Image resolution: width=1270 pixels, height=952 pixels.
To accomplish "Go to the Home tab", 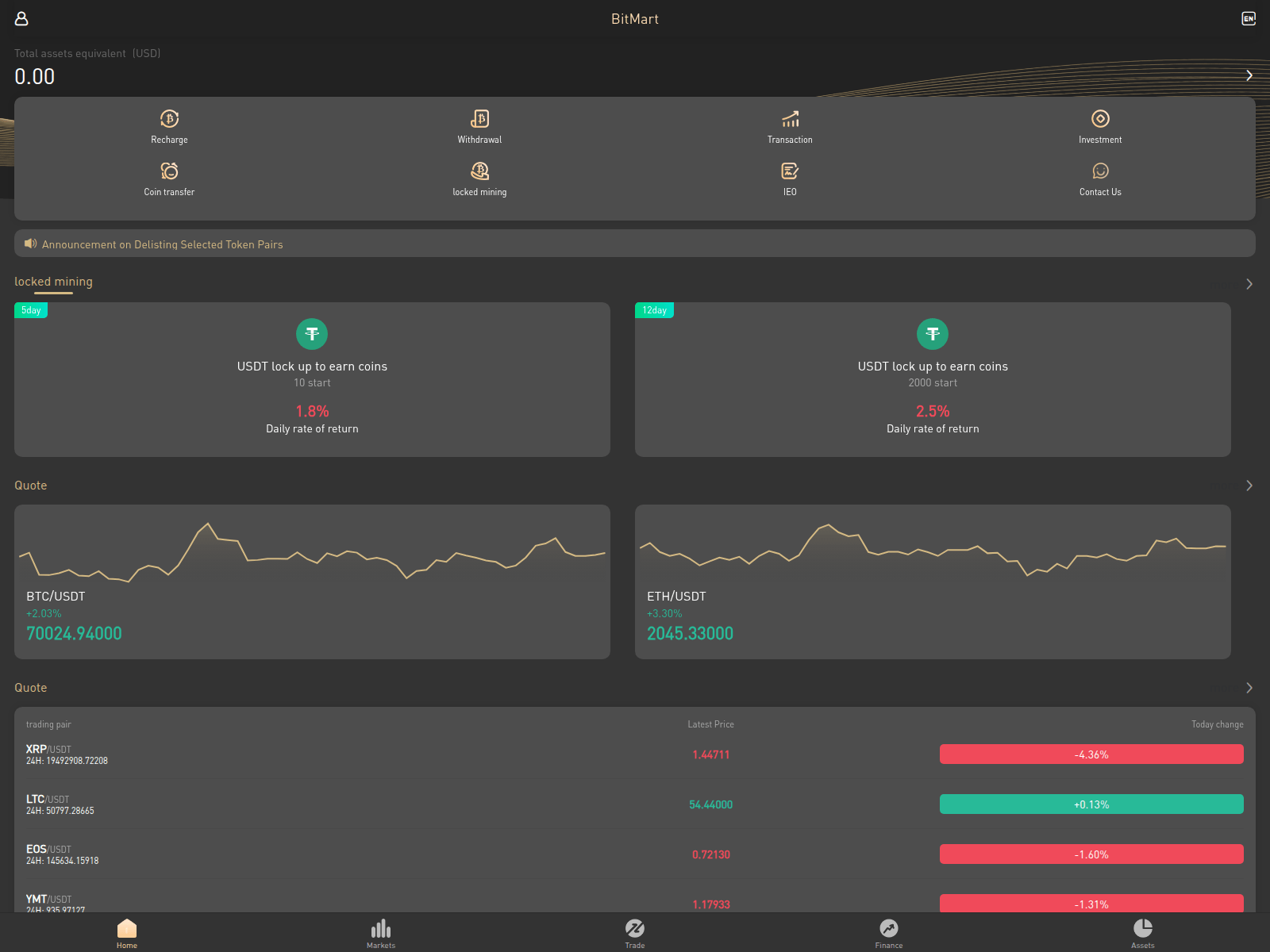I will [127, 933].
